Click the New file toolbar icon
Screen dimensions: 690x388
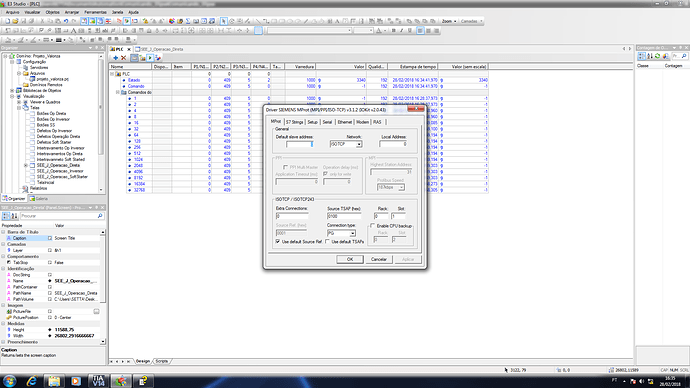tap(7, 21)
